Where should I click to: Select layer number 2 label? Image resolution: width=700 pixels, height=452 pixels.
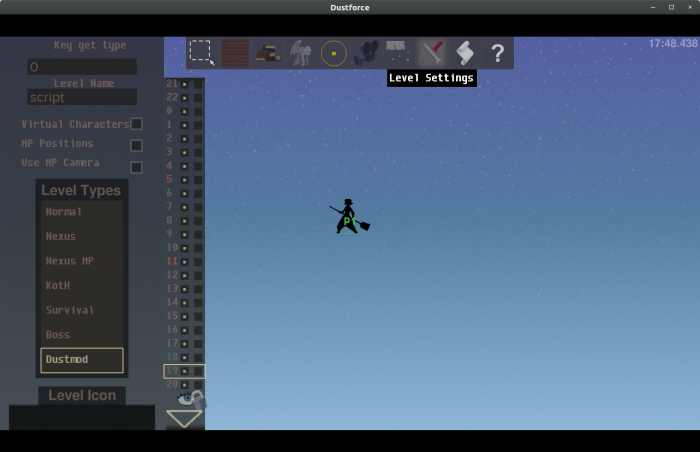(x=169, y=138)
